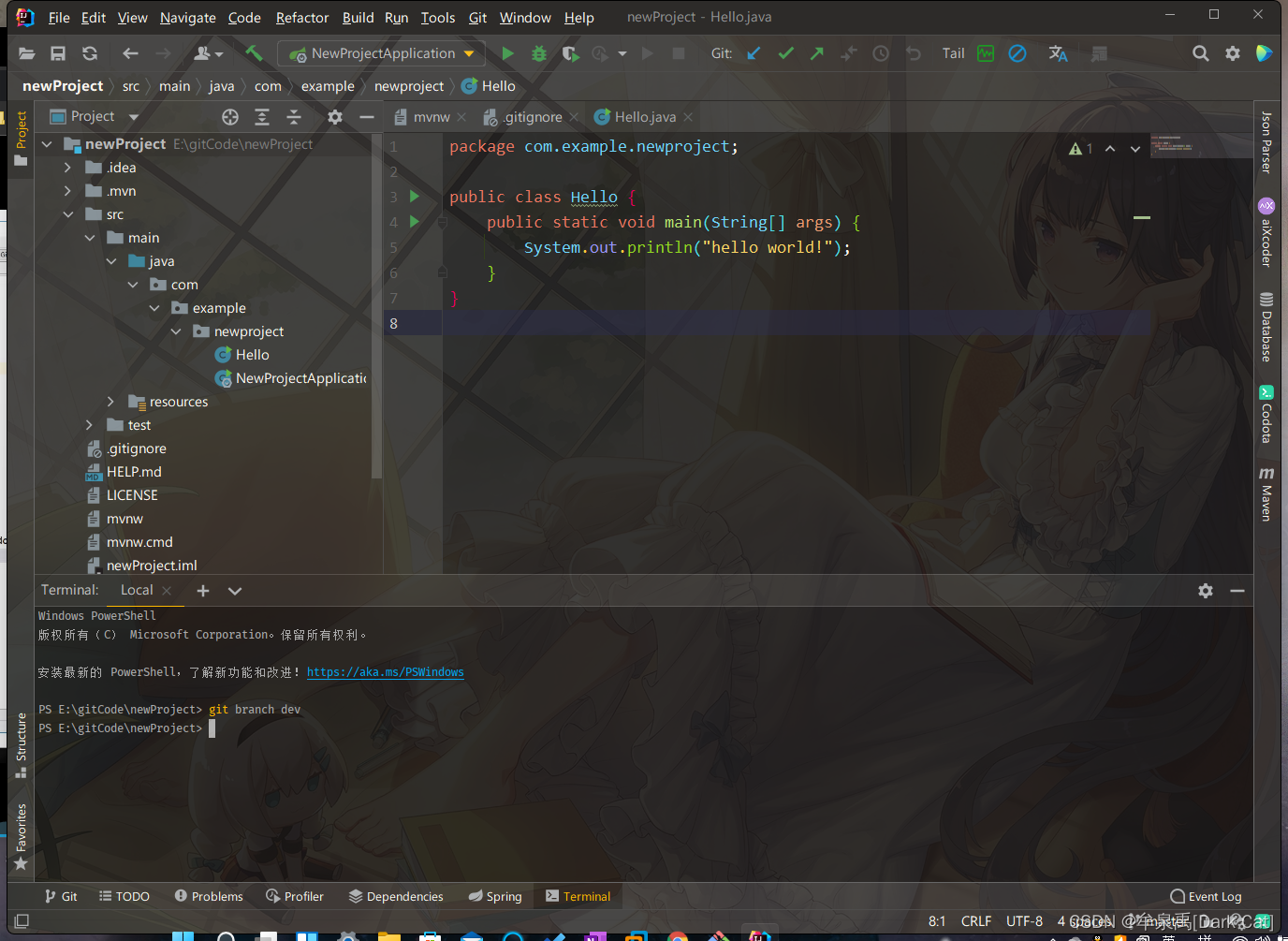Expand all in the Project panel
The height and width of the screenshot is (941, 1288).
(x=262, y=117)
